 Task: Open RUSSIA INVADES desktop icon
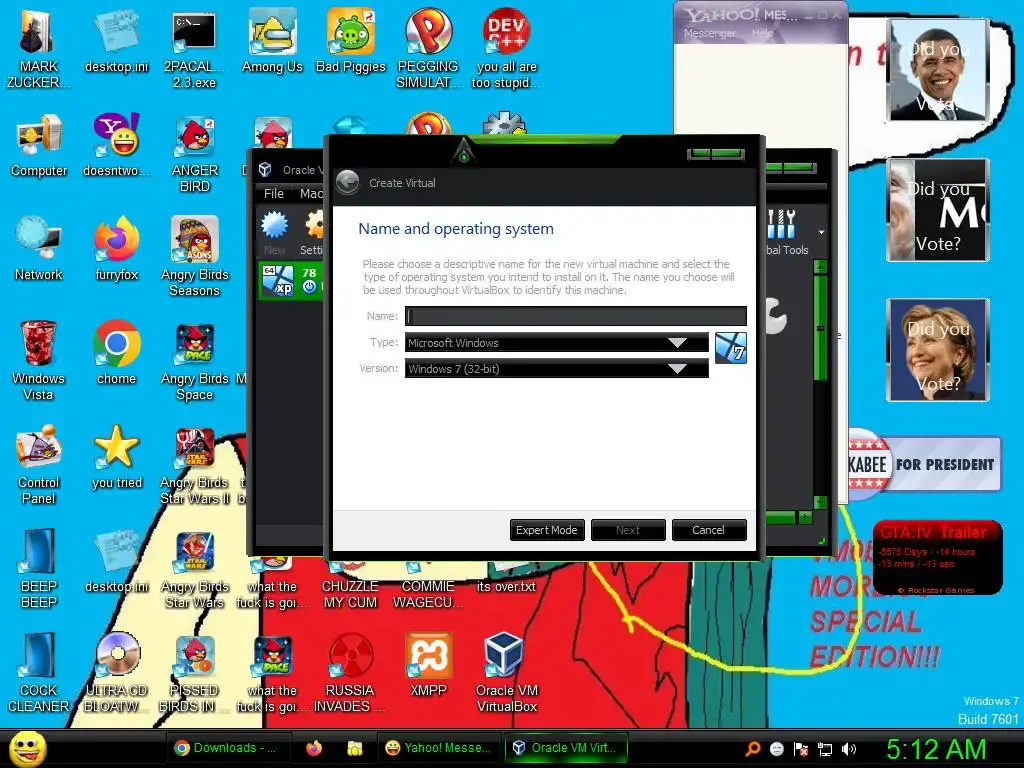351,673
